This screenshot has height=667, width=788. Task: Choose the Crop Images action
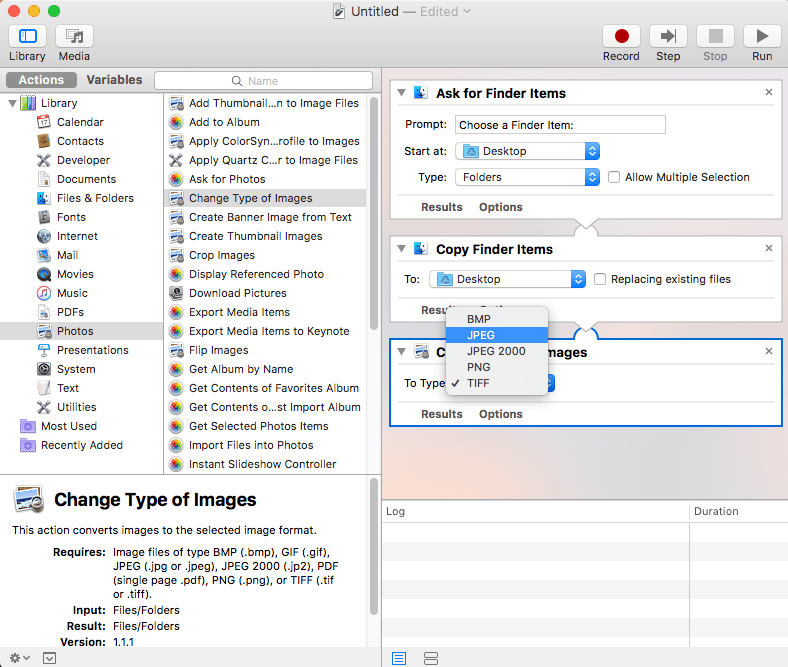(x=222, y=255)
